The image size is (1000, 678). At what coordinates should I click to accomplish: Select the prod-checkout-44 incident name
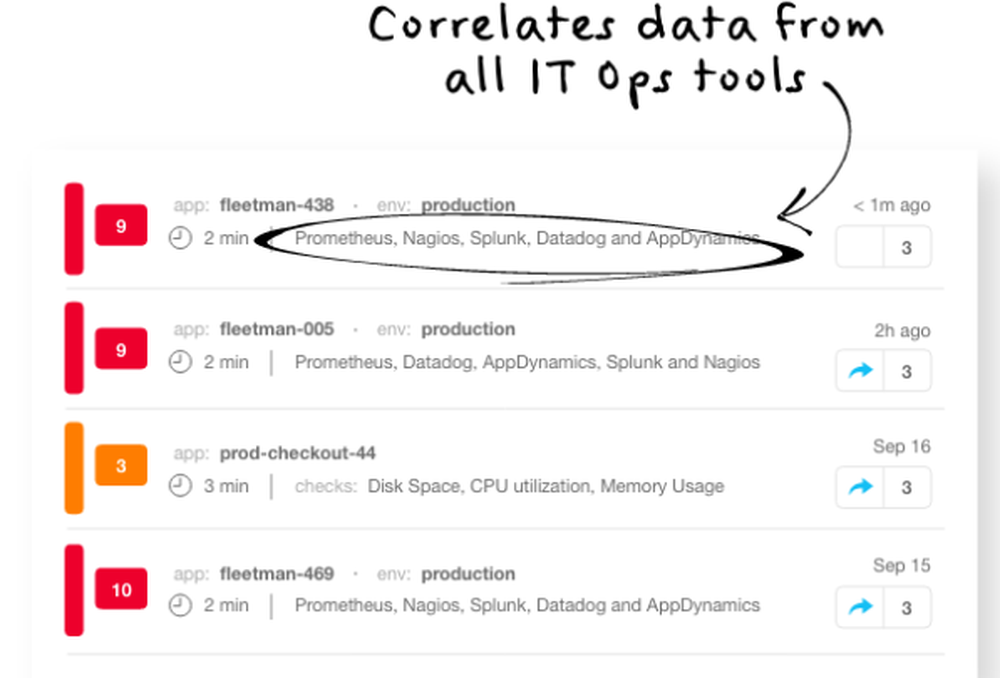tap(297, 453)
